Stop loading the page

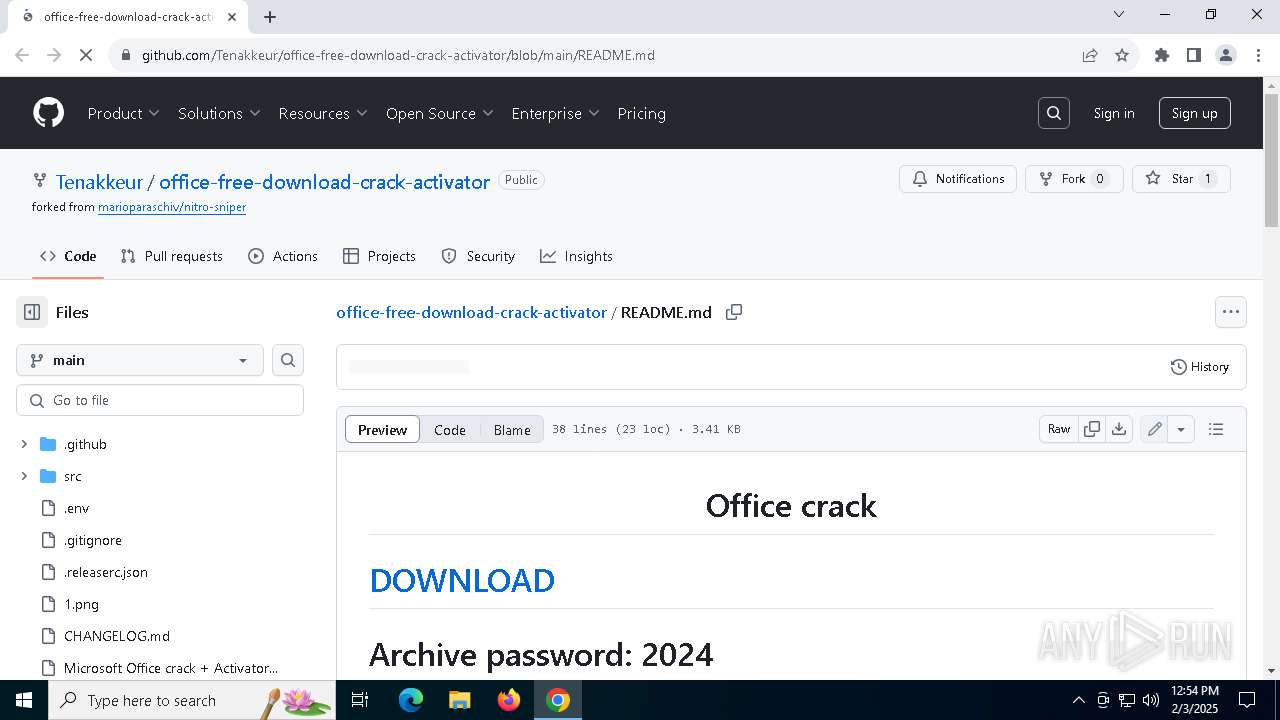click(86, 55)
